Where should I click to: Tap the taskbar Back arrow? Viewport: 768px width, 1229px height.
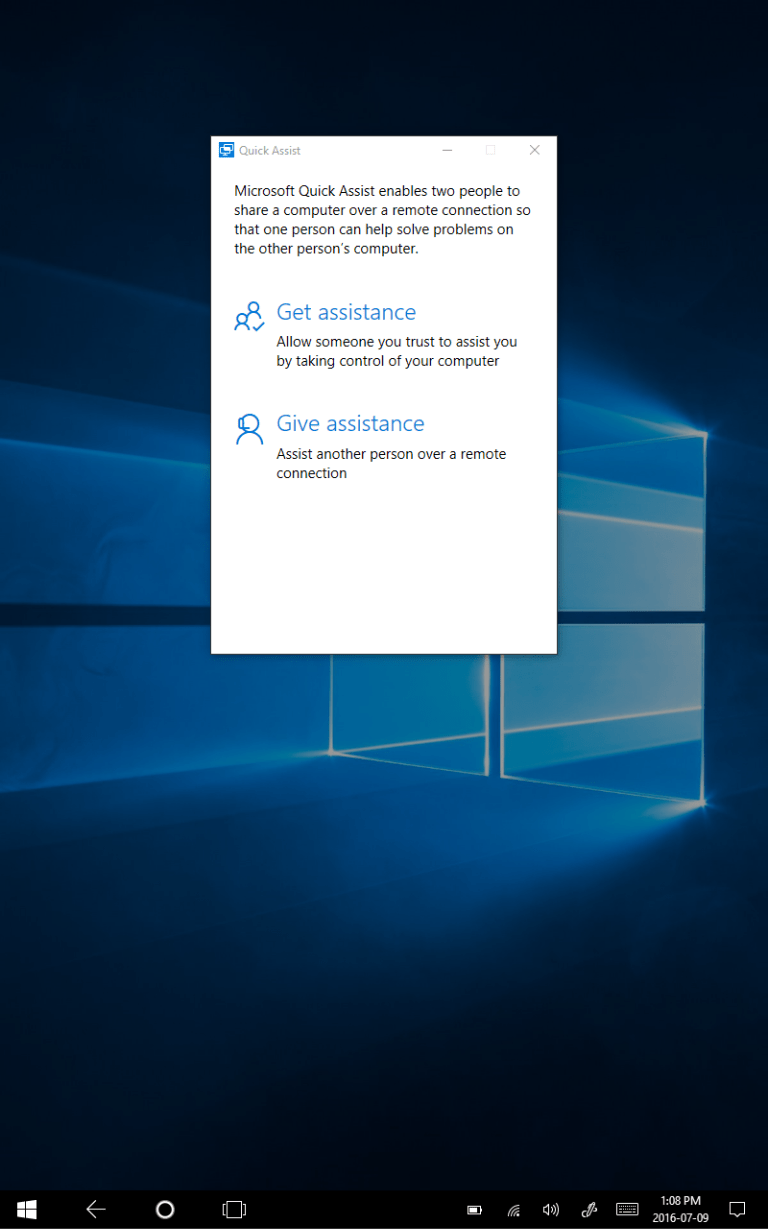96,1209
